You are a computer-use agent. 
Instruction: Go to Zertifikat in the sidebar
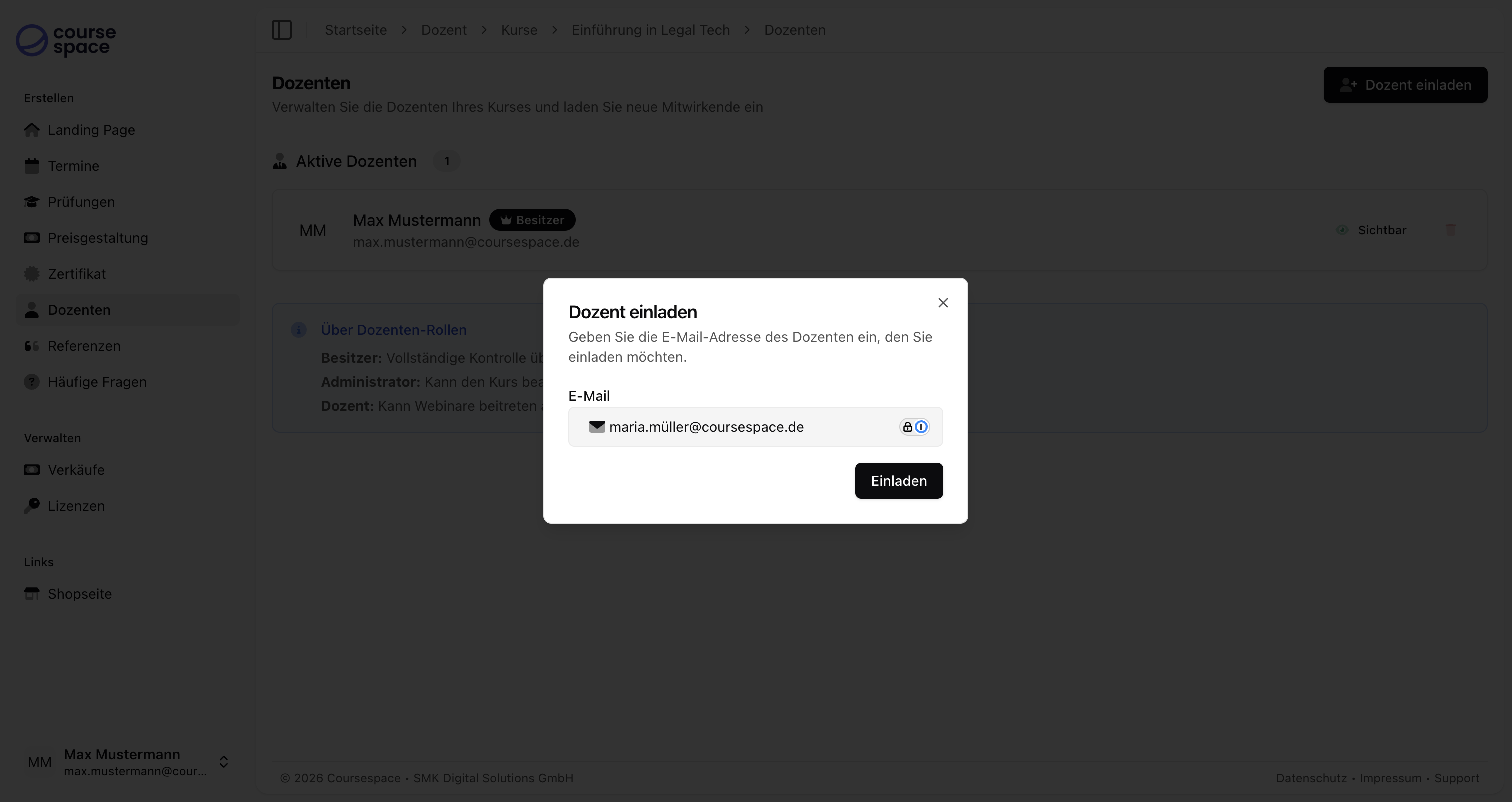(x=77, y=274)
